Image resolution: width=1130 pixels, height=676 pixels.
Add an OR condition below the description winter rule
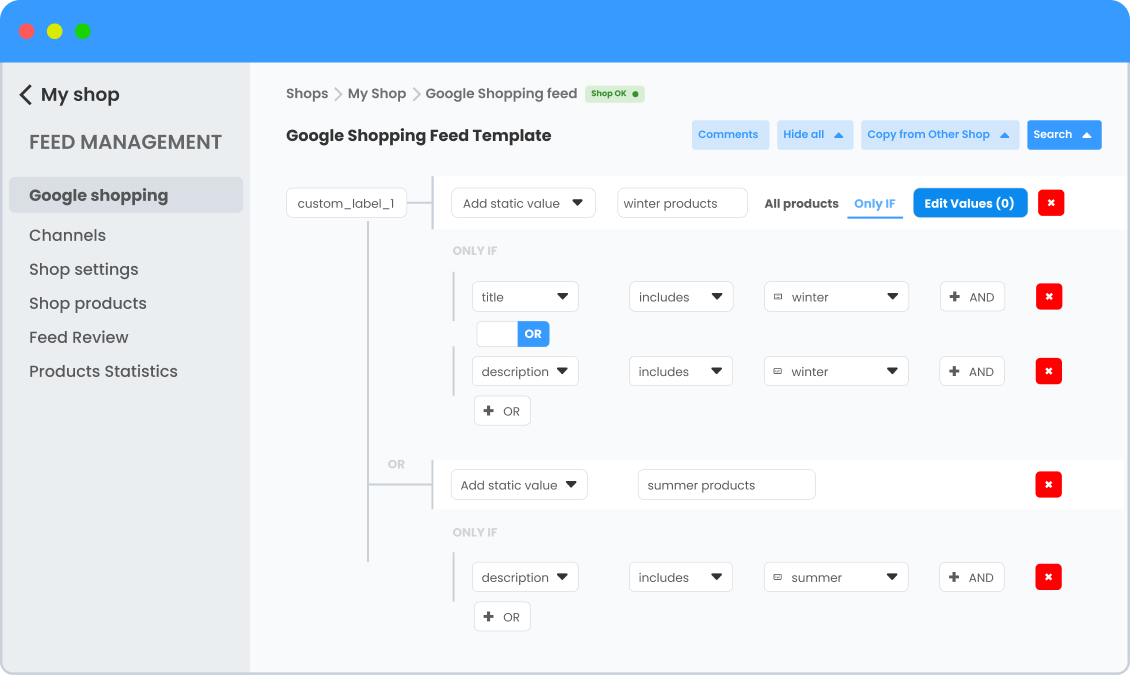[502, 410]
